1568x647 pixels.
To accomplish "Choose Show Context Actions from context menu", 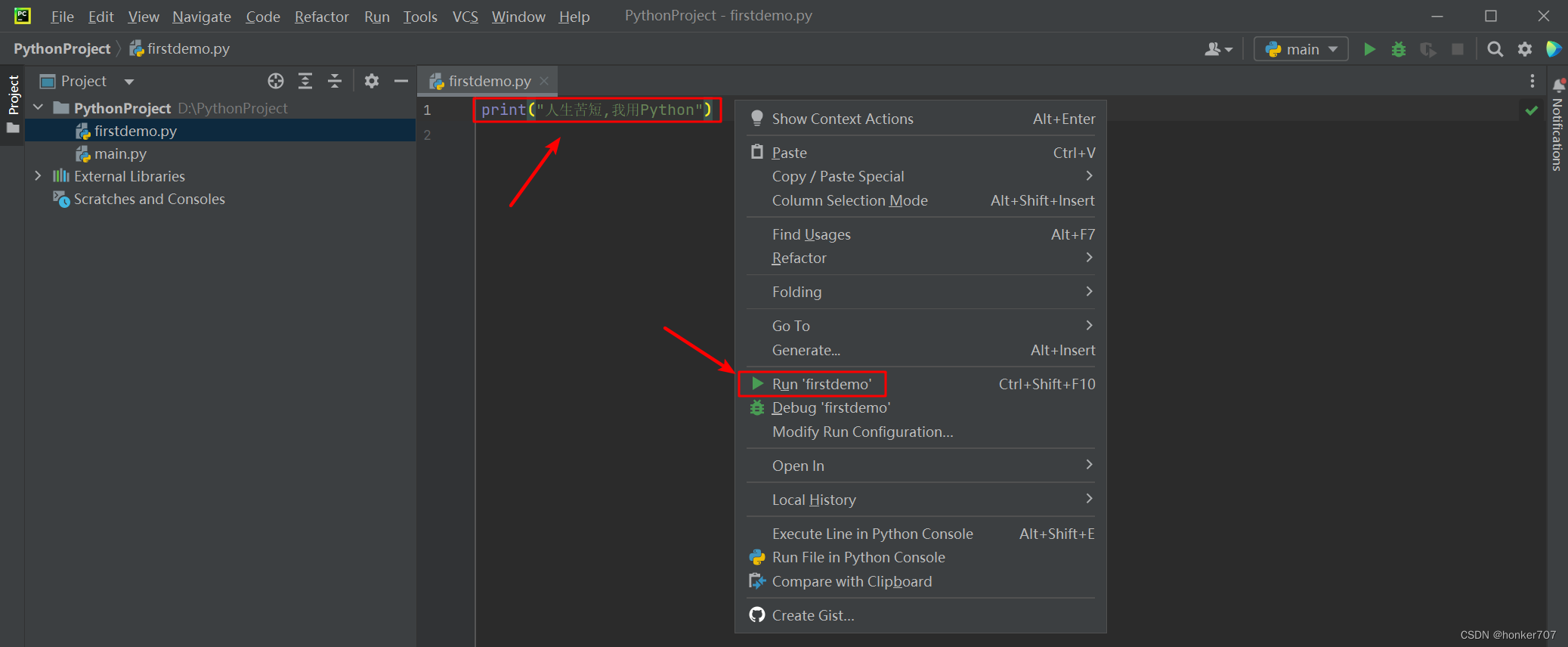I will (920, 119).
